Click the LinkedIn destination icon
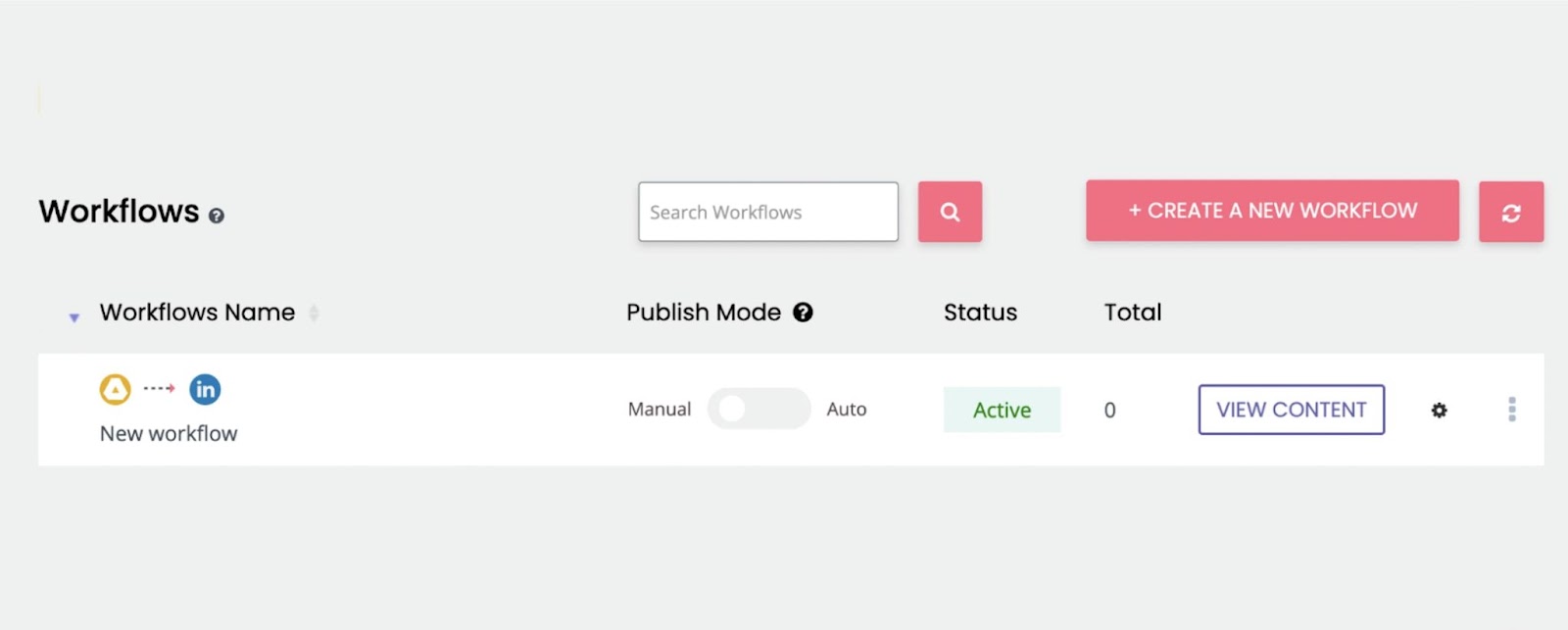 (x=205, y=390)
